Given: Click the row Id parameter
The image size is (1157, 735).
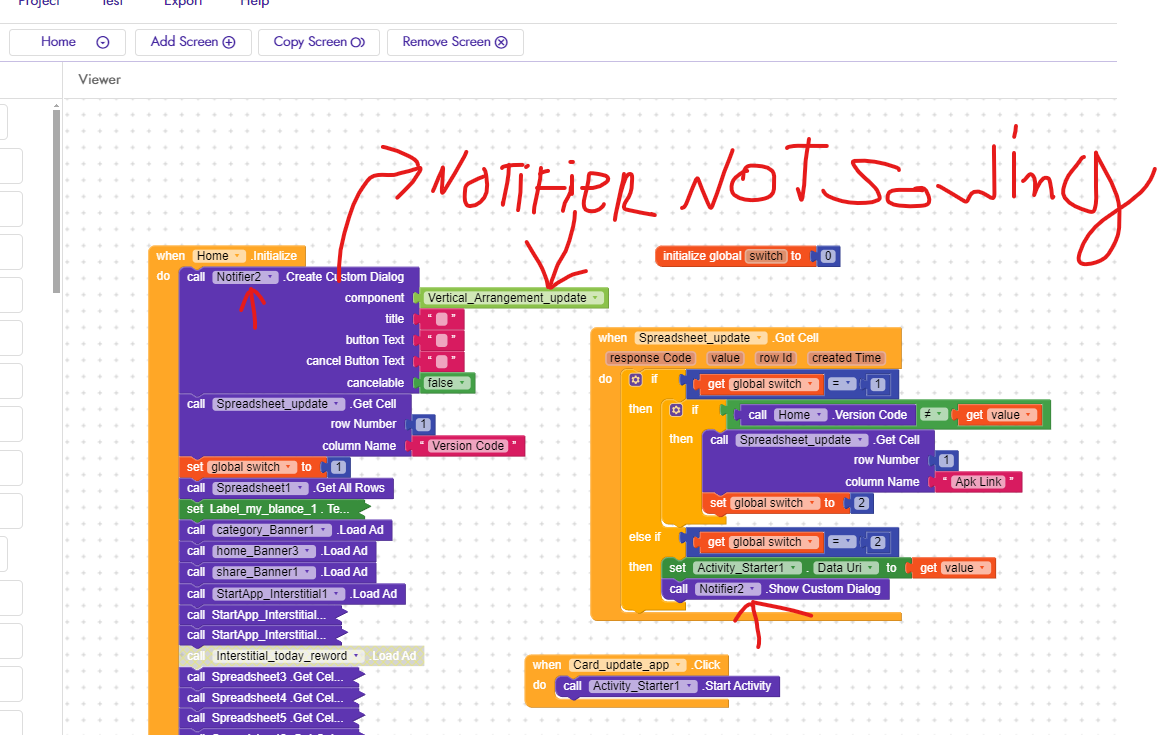Looking at the screenshot, I should click(x=776, y=358).
